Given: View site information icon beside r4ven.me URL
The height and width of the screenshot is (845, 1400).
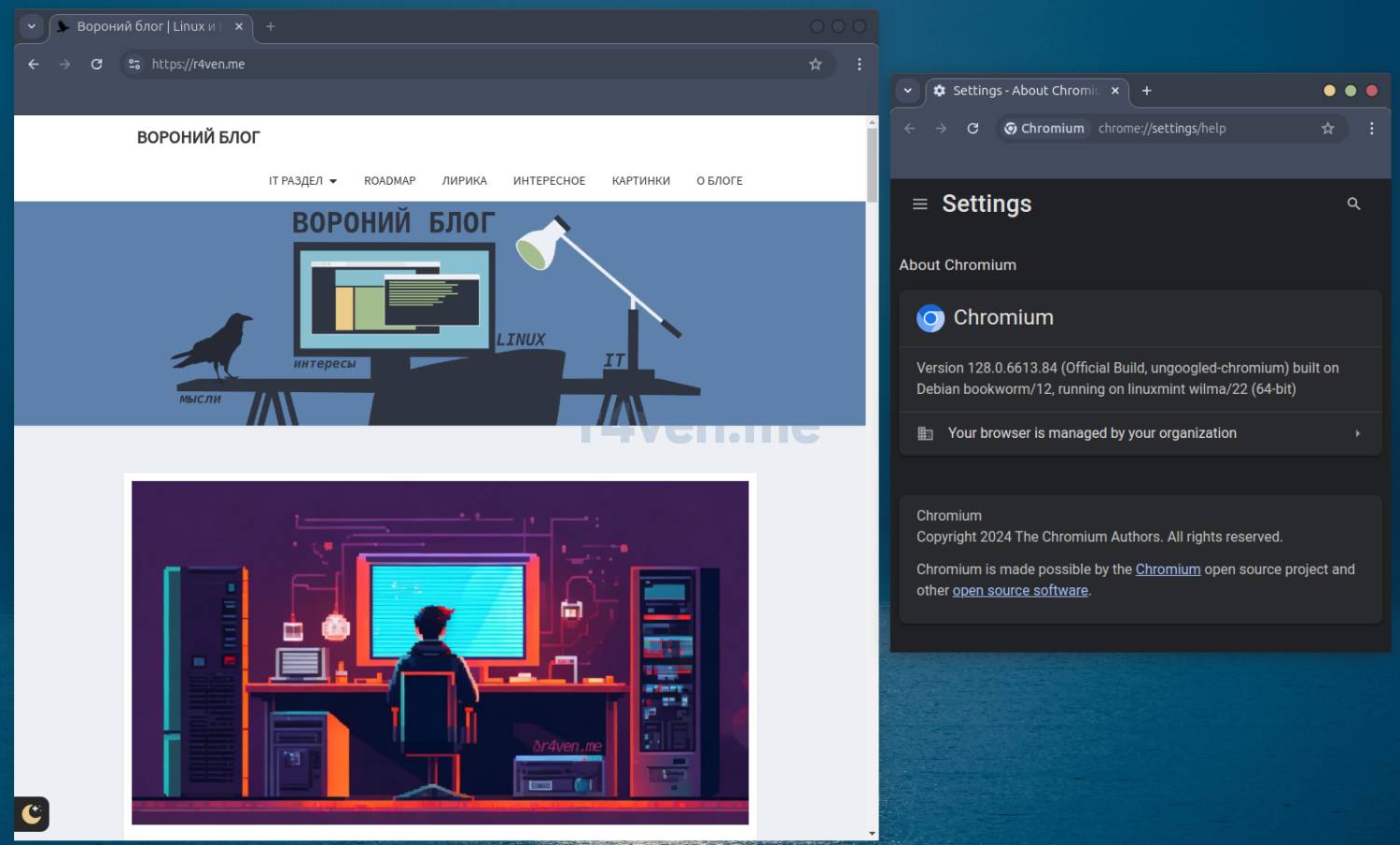Looking at the screenshot, I should [134, 64].
